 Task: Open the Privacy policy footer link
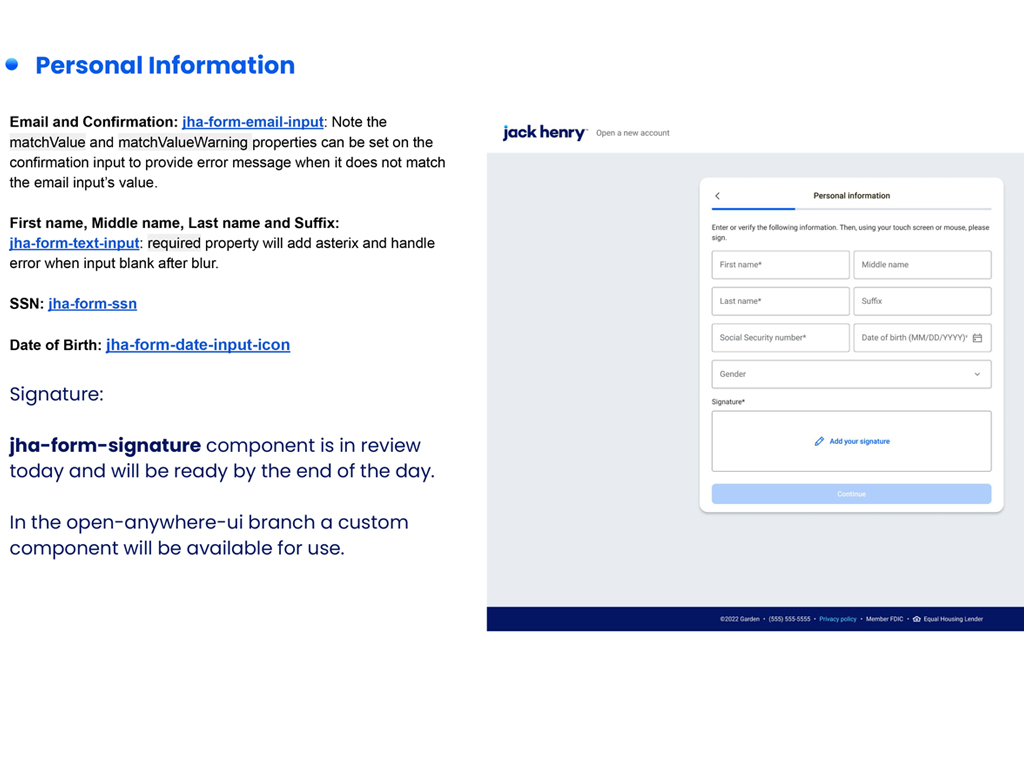tap(837, 619)
